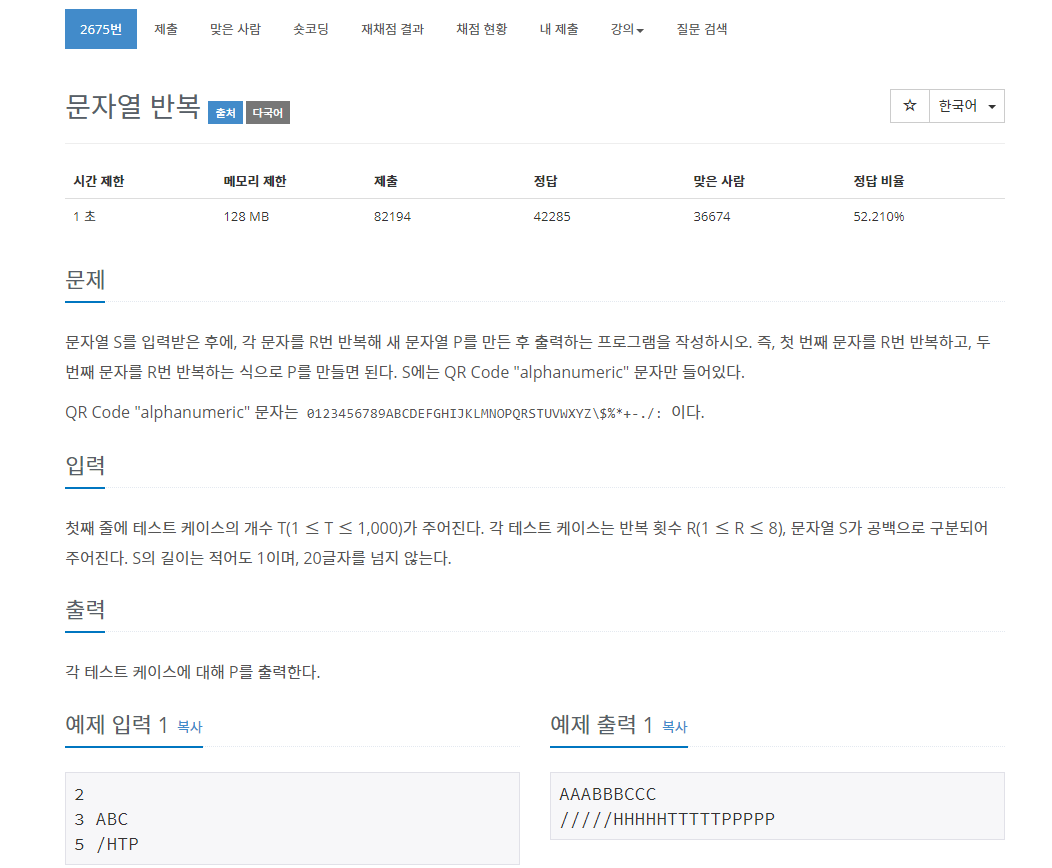Open the 질문 검색 page
The height and width of the screenshot is (868, 1052).
700,29
